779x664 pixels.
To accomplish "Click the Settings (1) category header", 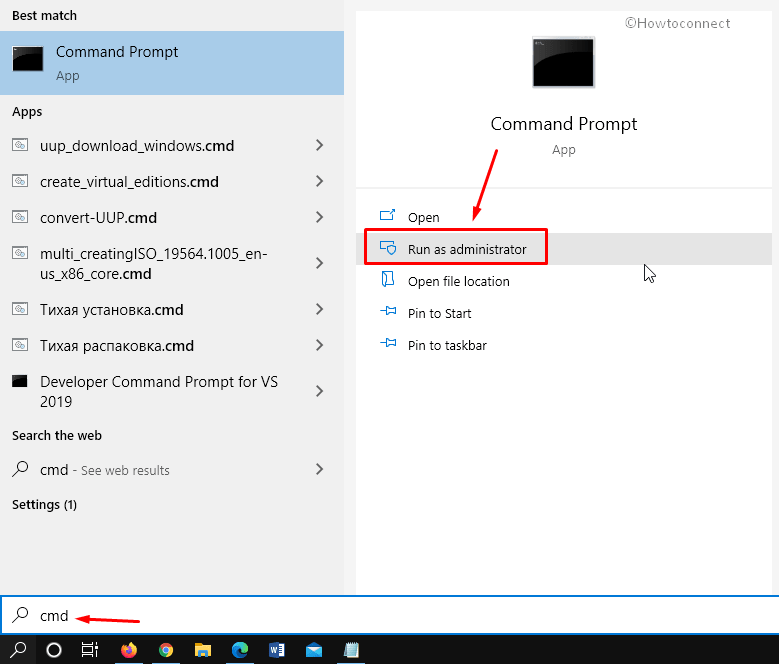I will (44, 505).
